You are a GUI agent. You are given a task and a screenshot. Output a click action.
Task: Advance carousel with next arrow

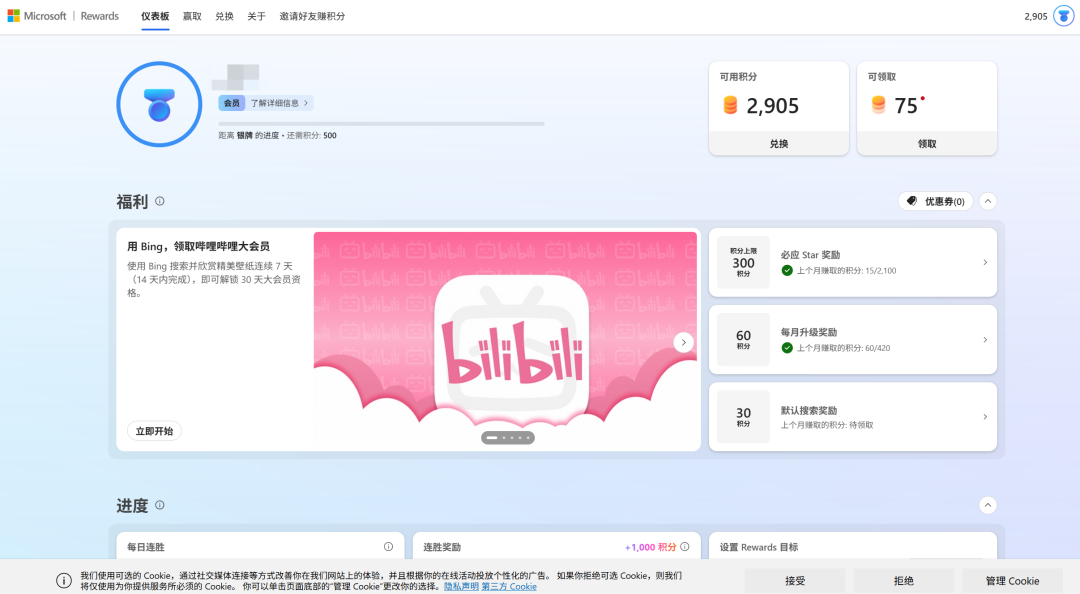coord(684,342)
